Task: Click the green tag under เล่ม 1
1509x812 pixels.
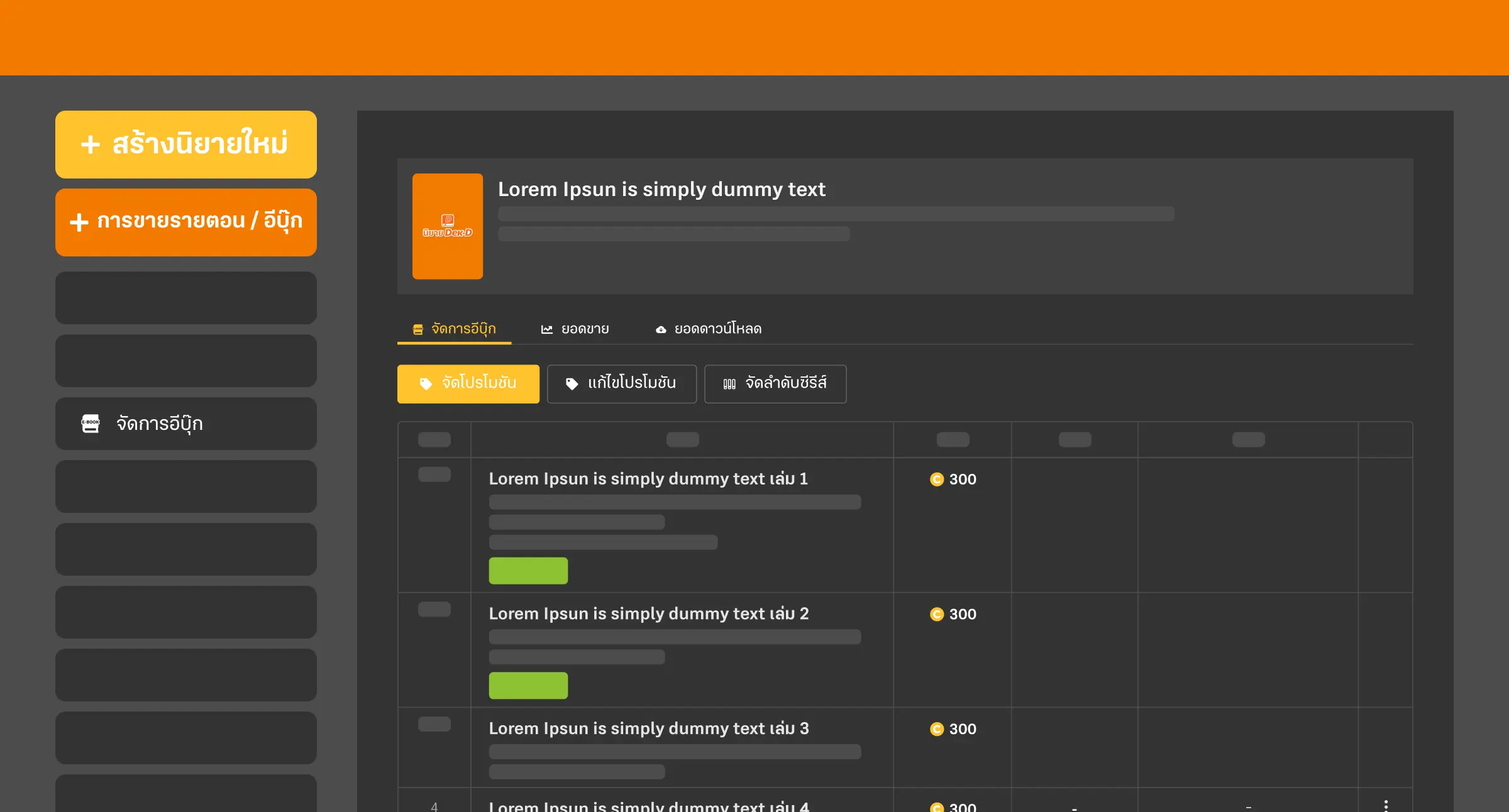Action: (x=528, y=571)
